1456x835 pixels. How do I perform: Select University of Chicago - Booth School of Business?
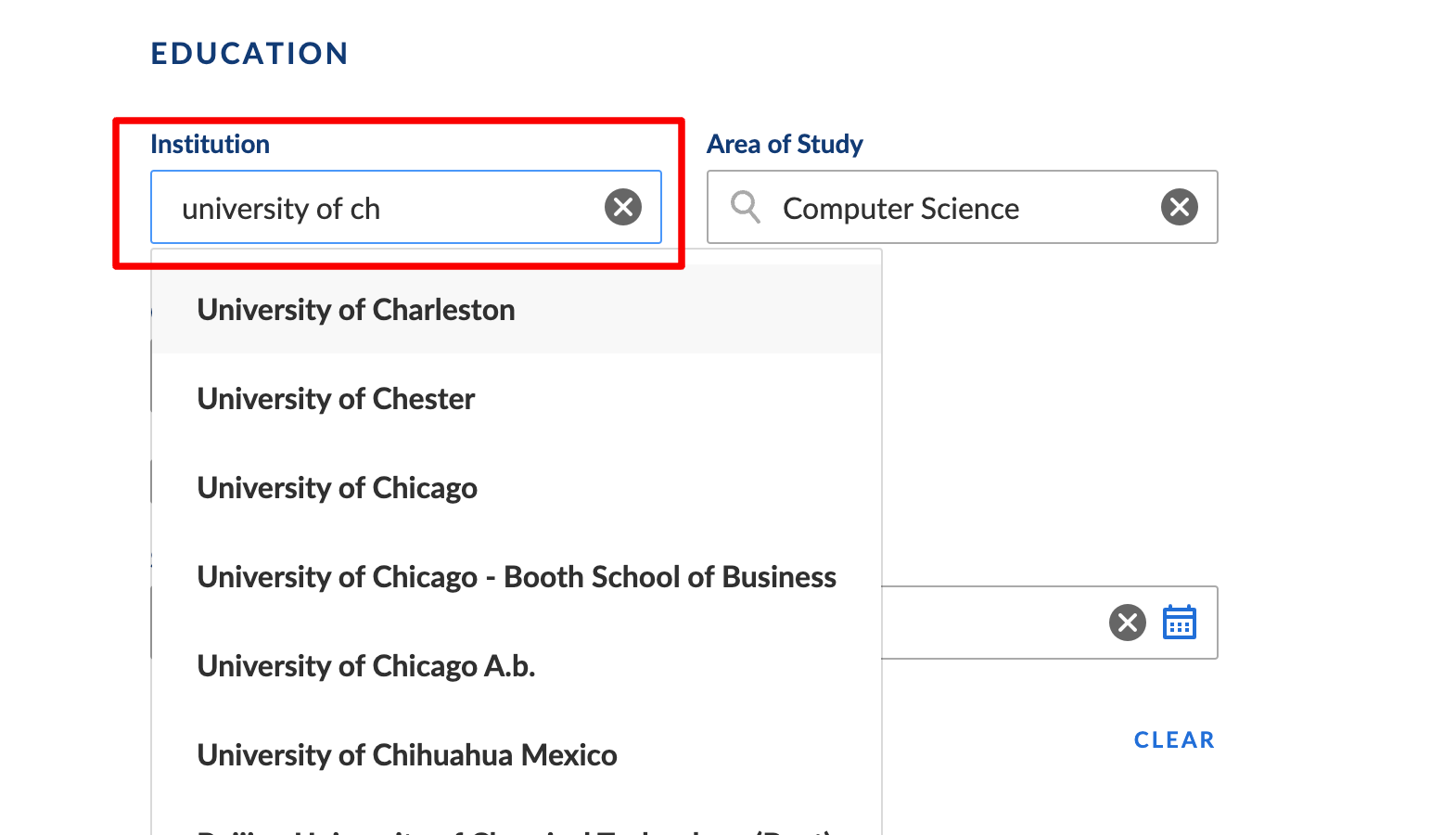517,577
